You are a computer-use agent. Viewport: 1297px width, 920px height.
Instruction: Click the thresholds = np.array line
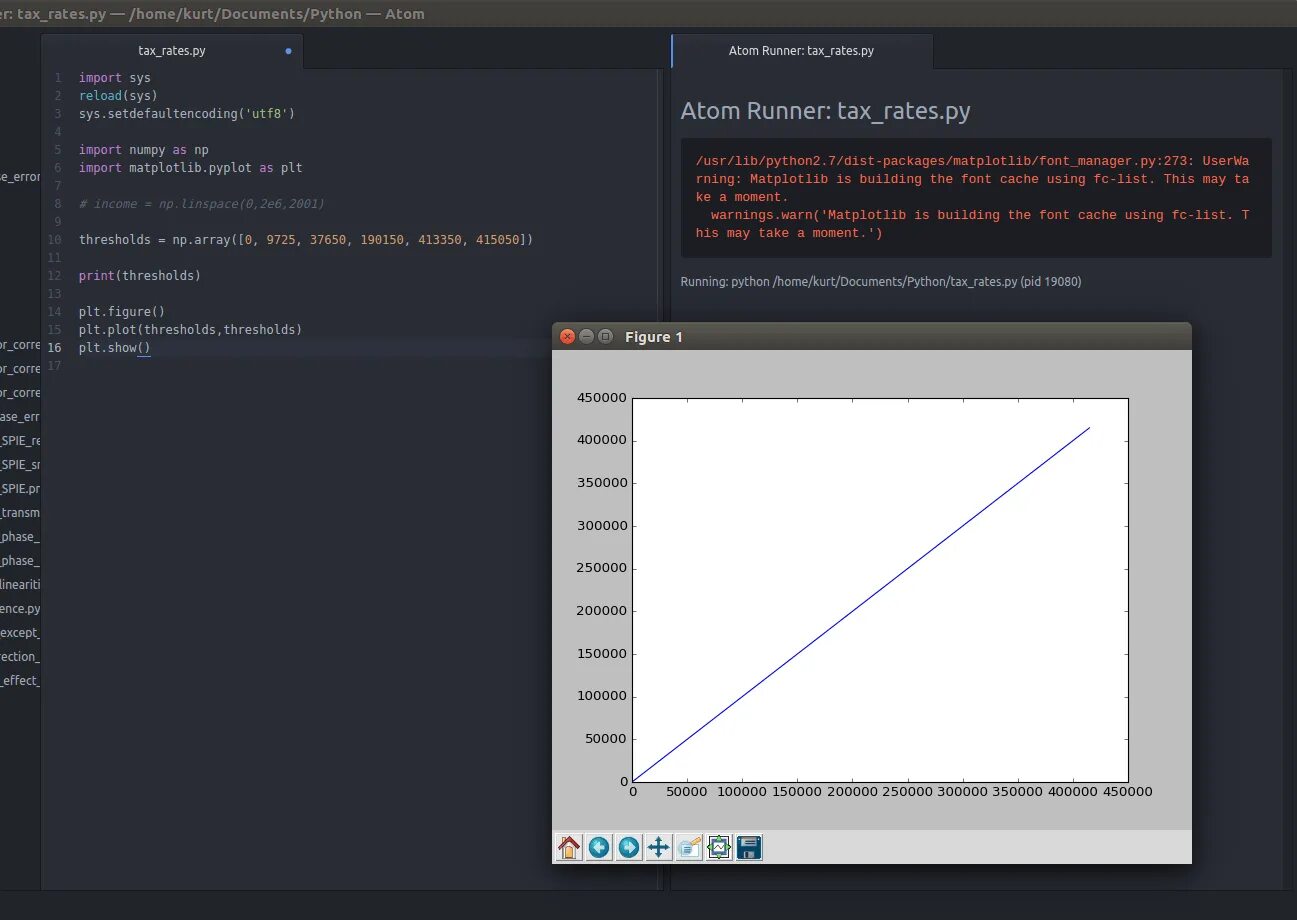(x=306, y=240)
